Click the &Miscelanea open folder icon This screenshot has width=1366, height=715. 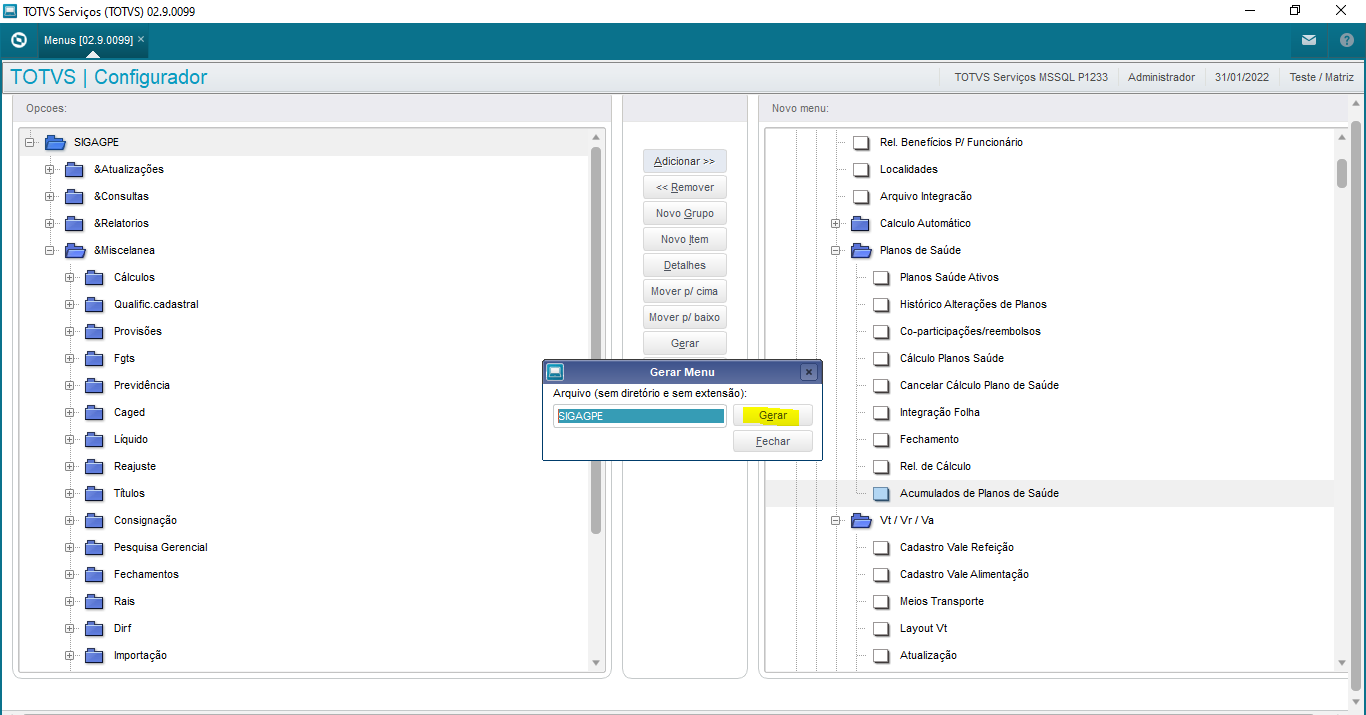pyautogui.click(x=75, y=250)
